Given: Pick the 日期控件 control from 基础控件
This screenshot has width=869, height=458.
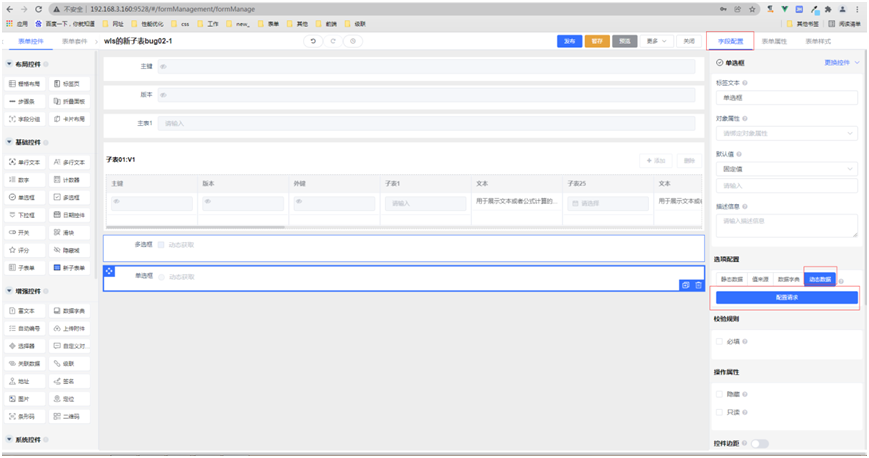Looking at the screenshot, I should coord(73,214).
